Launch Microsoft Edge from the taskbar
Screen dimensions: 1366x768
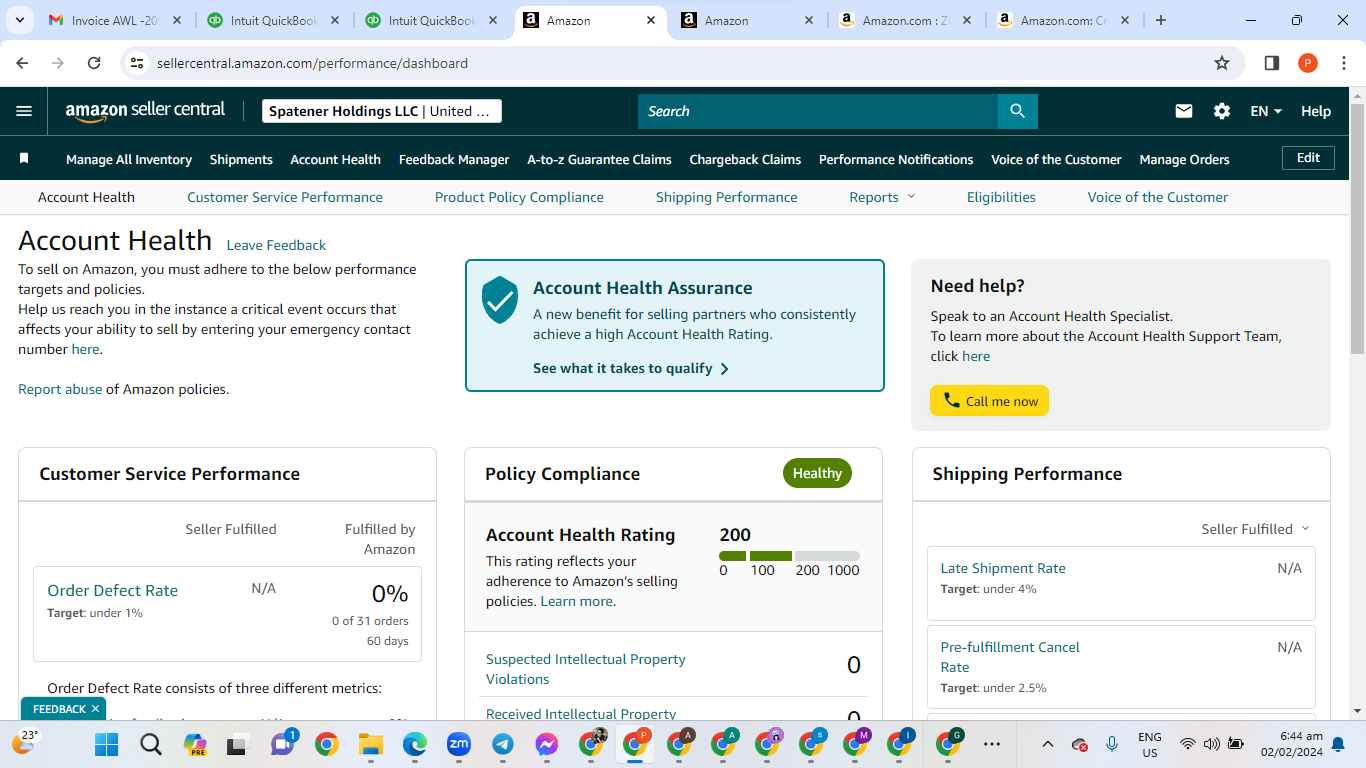pyautogui.click(x=415, y=744)
